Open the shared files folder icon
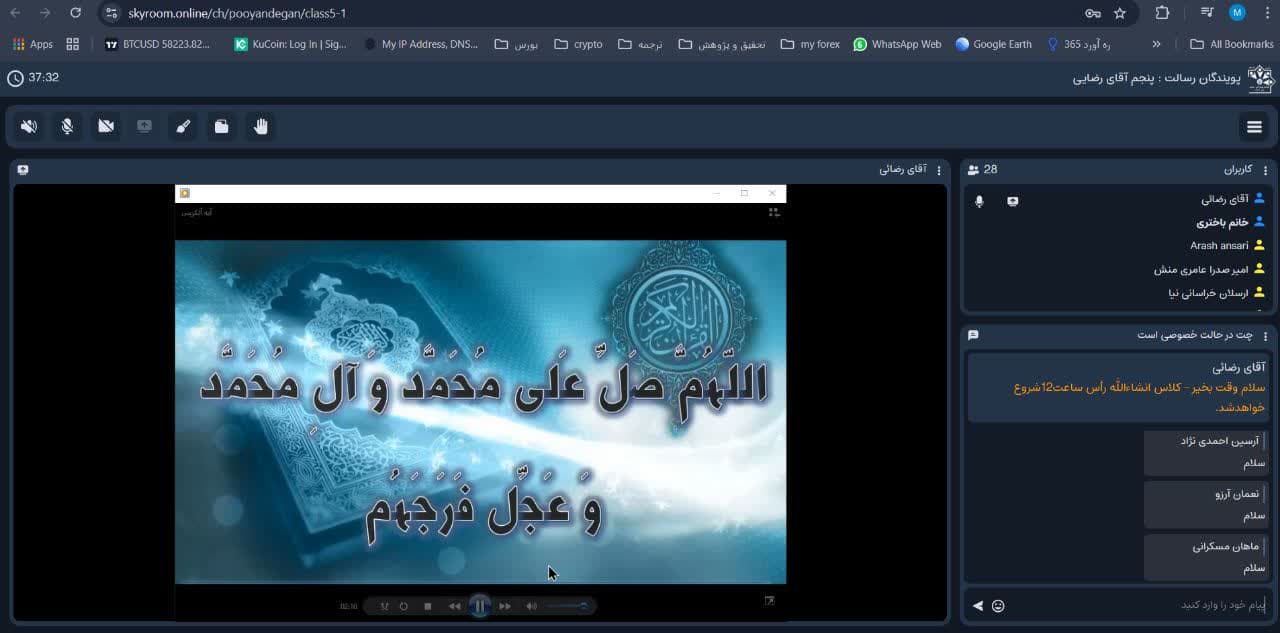The image size is (1280, 633). [222, 127]
